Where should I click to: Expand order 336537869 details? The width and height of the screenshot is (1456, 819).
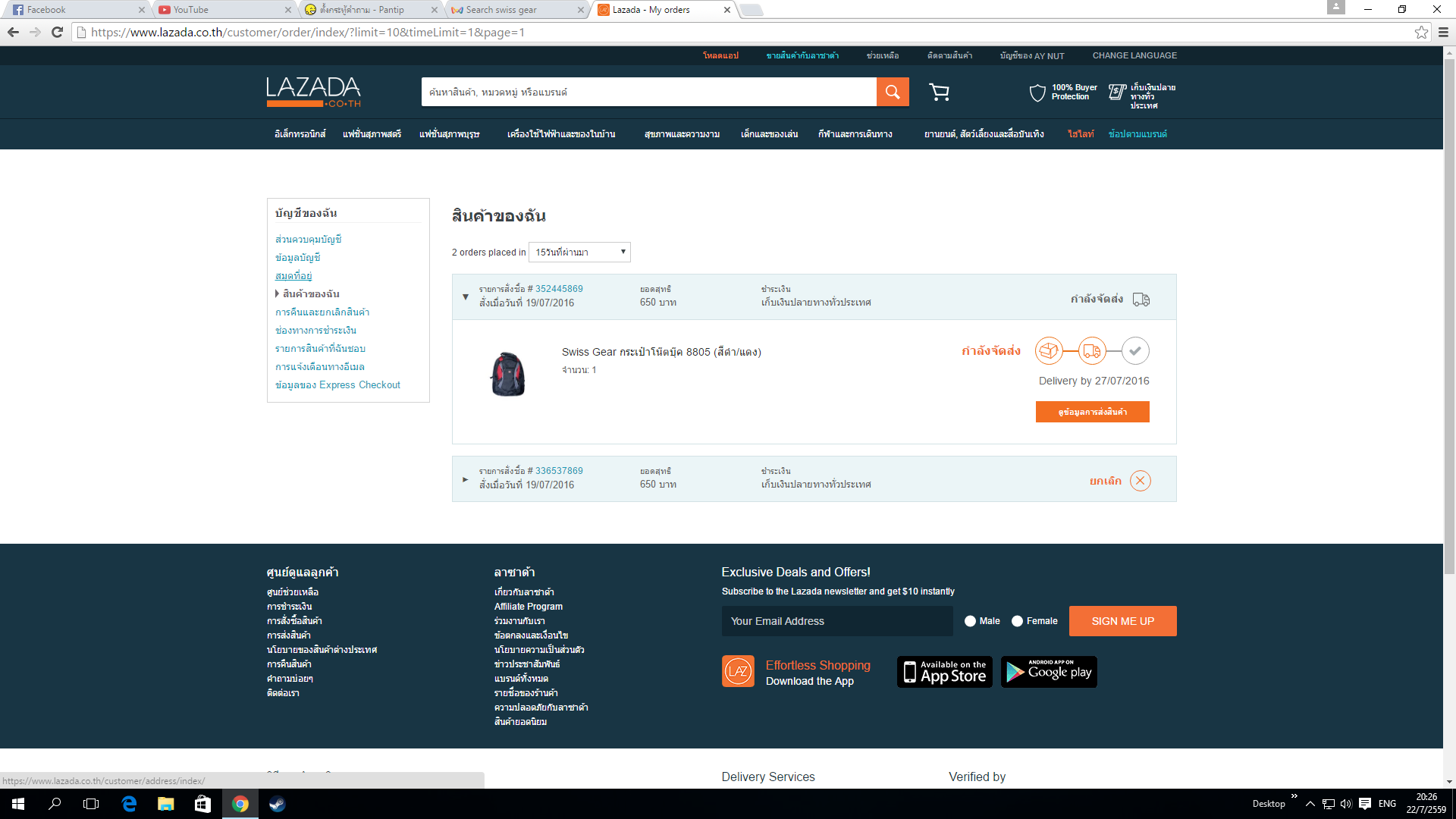click(x=466, y=479)
